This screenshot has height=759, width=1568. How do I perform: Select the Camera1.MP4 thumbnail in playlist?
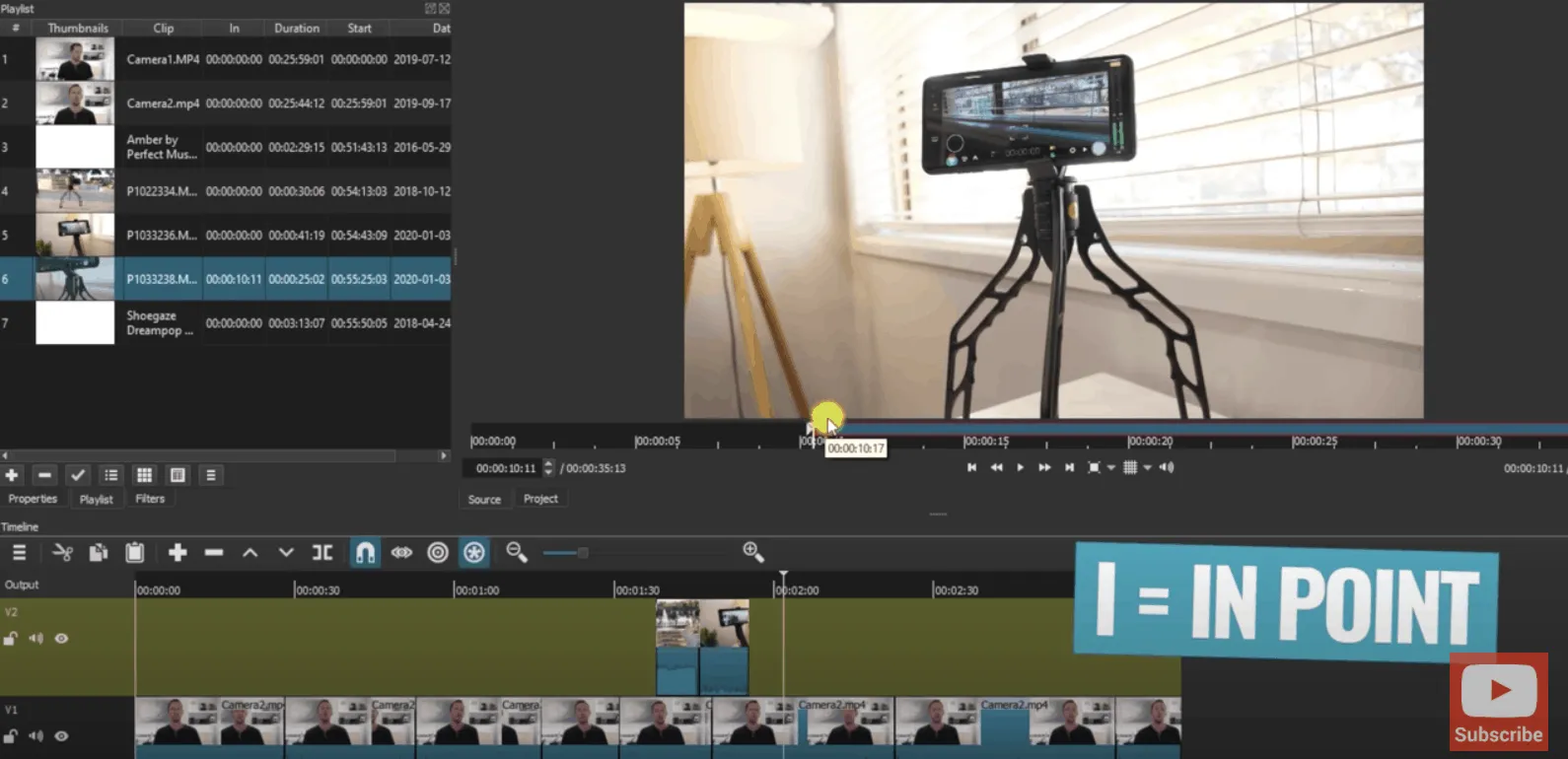point(75,59)
